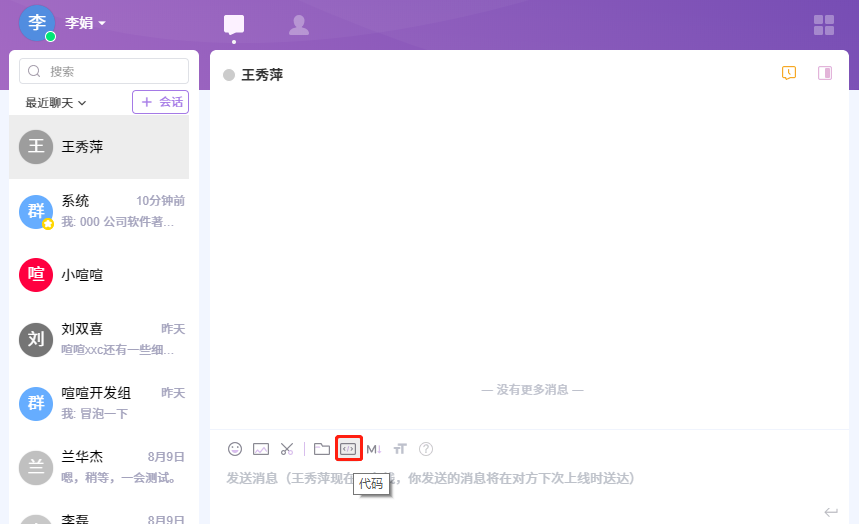Open chat history clock icon

coord(789,73)
